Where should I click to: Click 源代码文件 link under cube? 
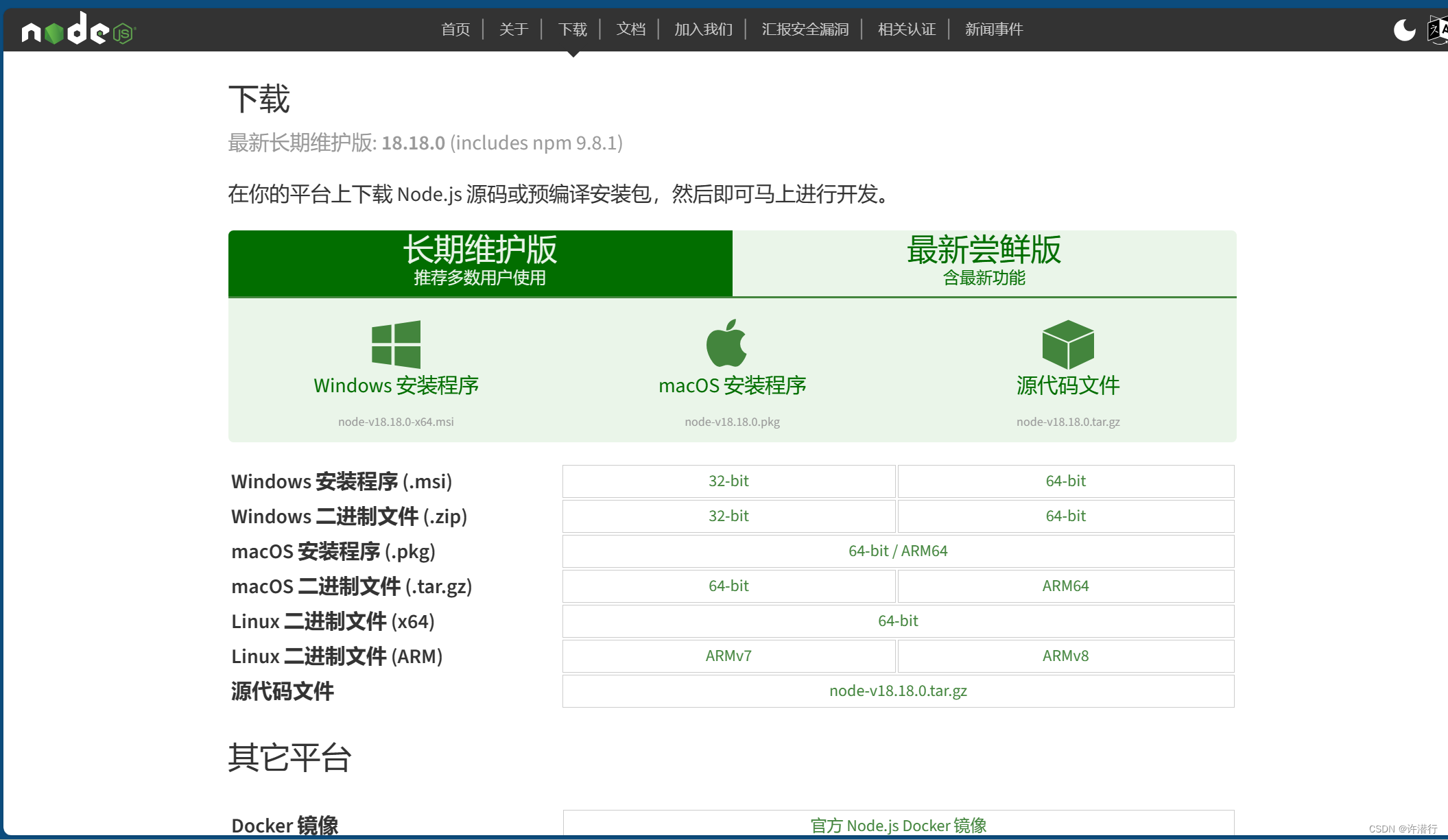[1068, 385]
